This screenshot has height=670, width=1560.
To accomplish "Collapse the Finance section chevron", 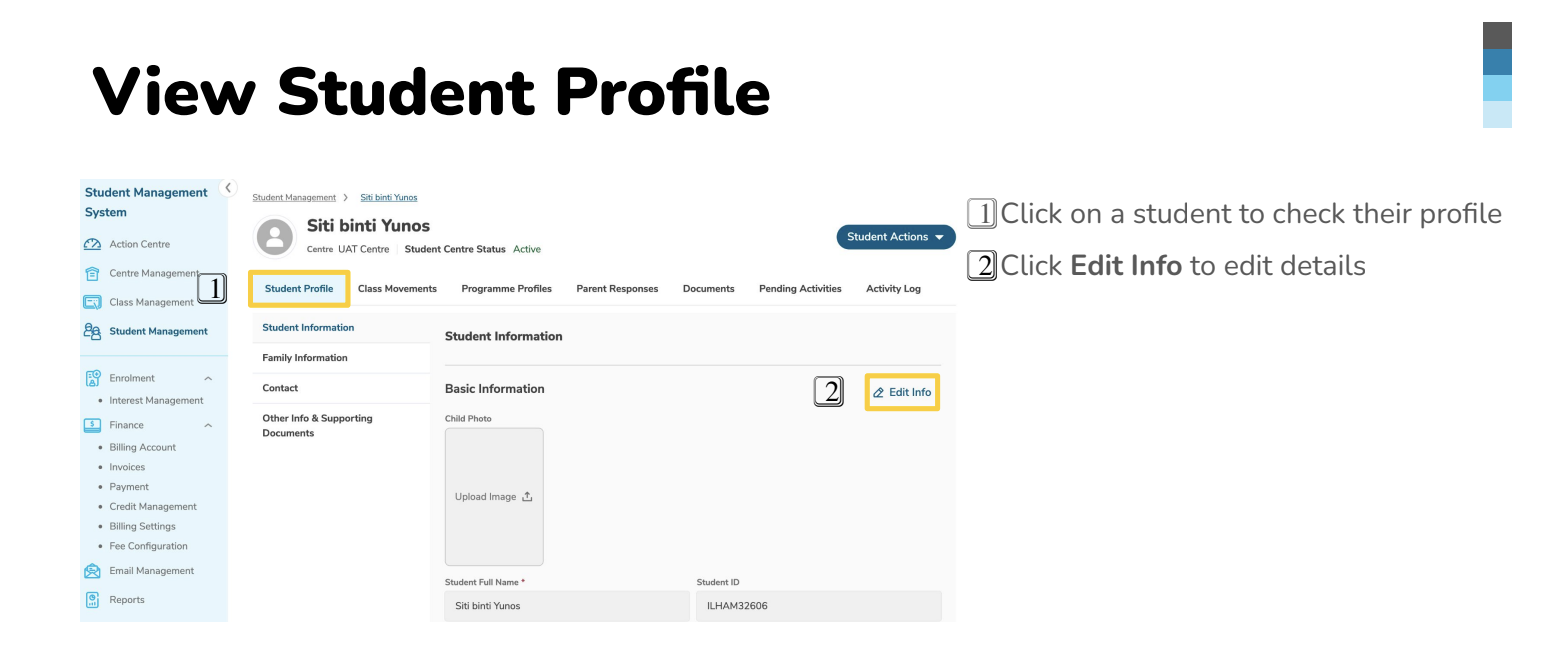I will 208,425.
